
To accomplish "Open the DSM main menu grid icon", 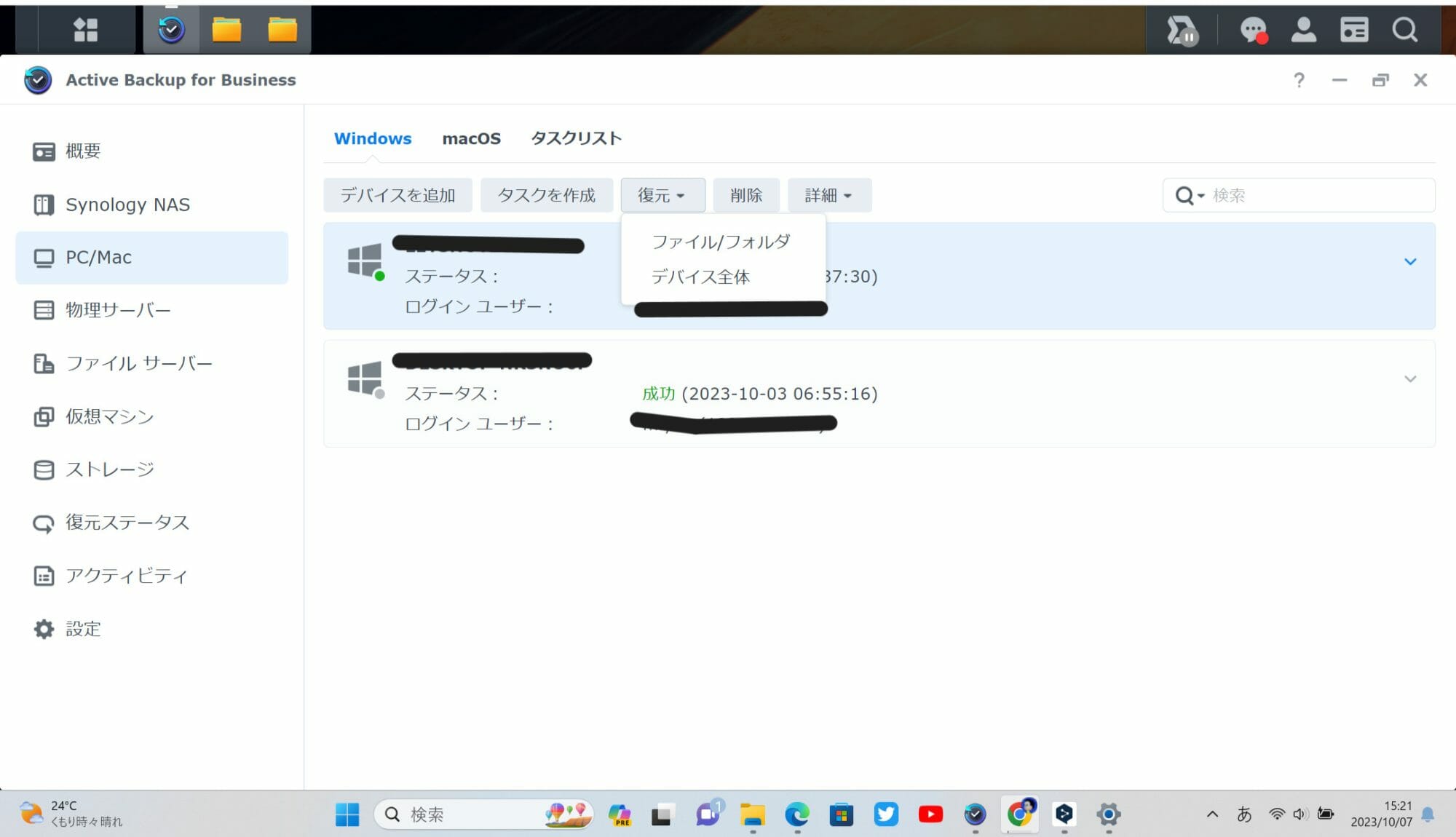I will tap(86, 30).
